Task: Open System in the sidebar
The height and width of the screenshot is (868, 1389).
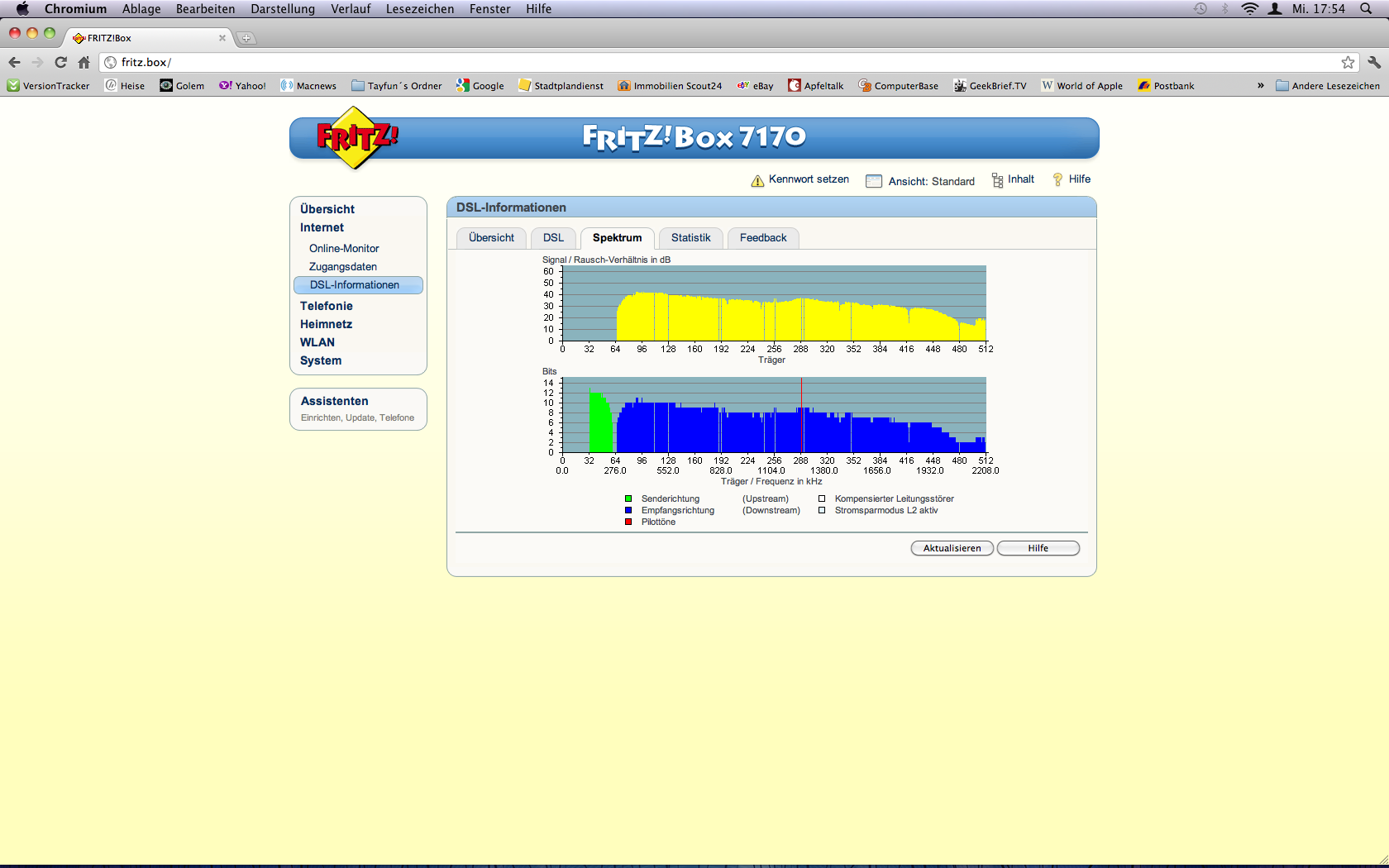Action: click(321, 360)
